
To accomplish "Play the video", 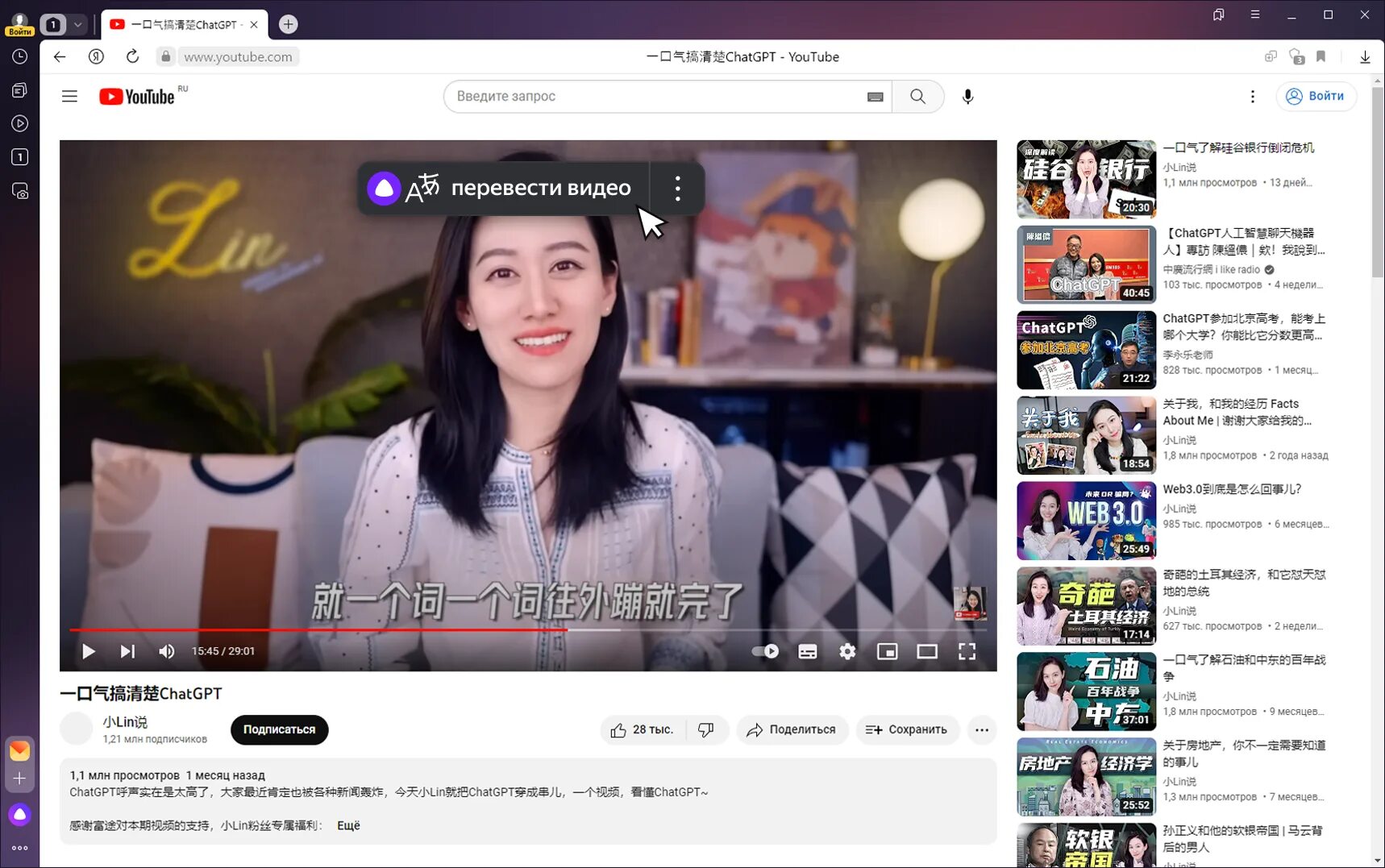I will tap(89, 651).
